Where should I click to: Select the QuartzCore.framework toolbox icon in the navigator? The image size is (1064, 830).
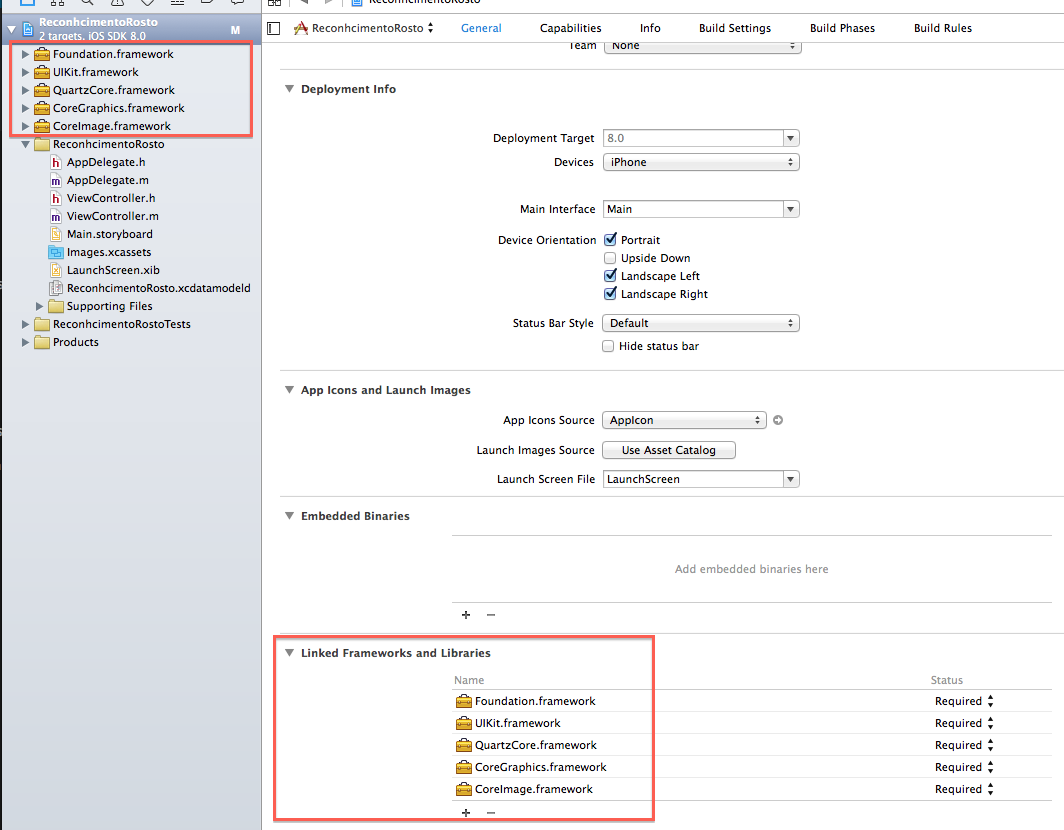tap(42, 90)
